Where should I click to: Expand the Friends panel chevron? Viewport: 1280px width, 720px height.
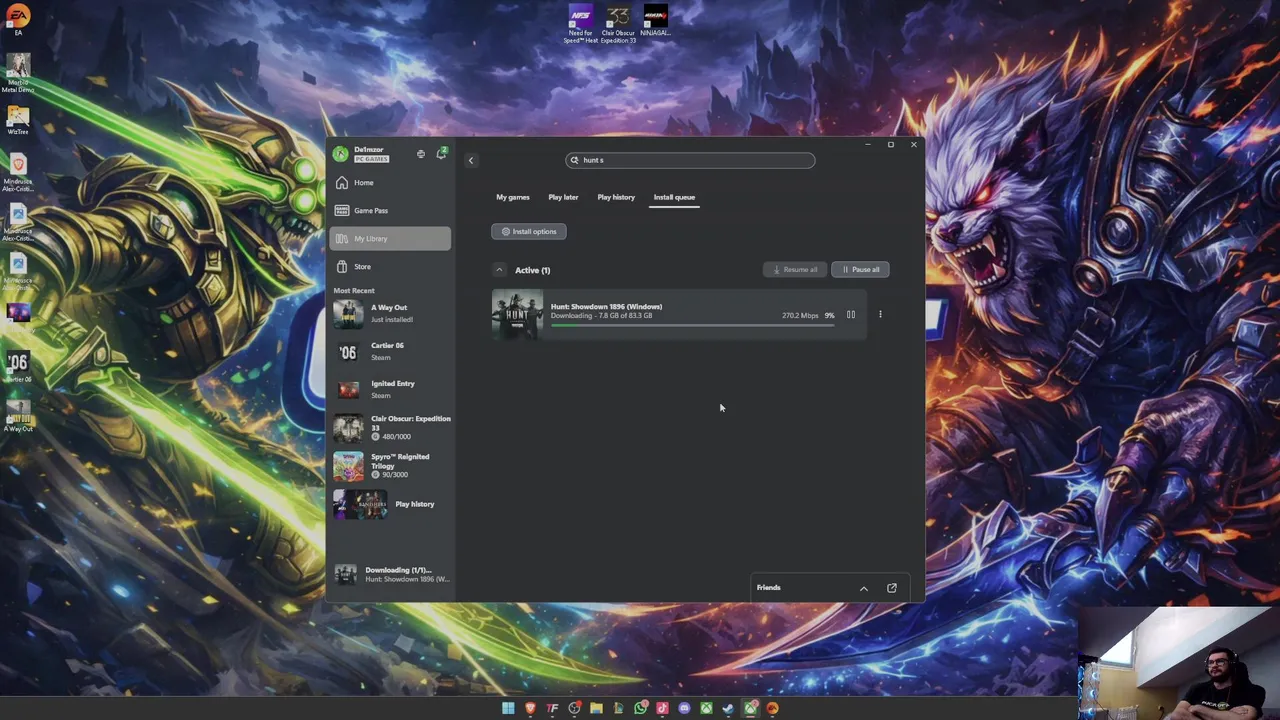tap(864, 588)
